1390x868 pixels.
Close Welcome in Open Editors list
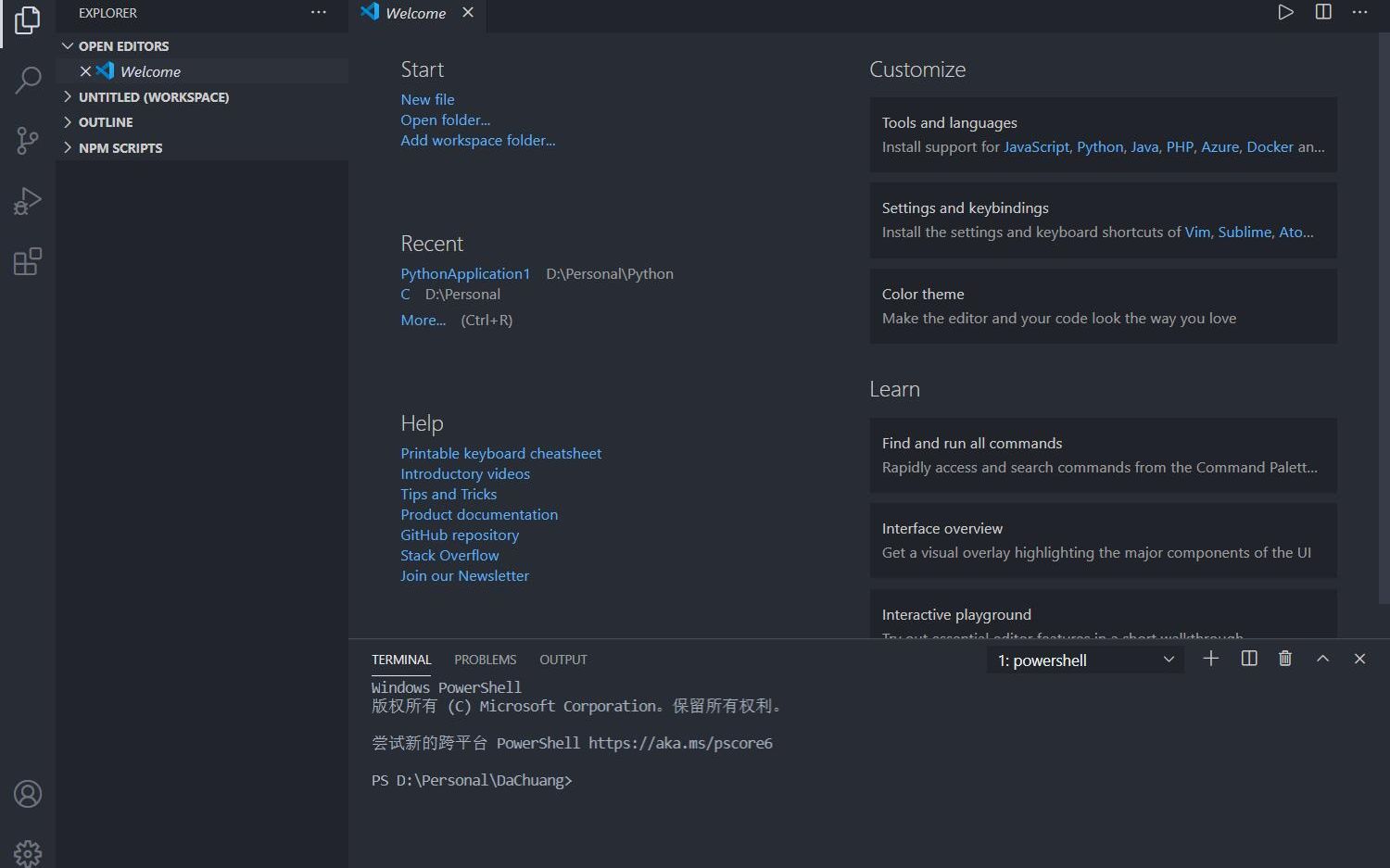(x=85, y=71)
